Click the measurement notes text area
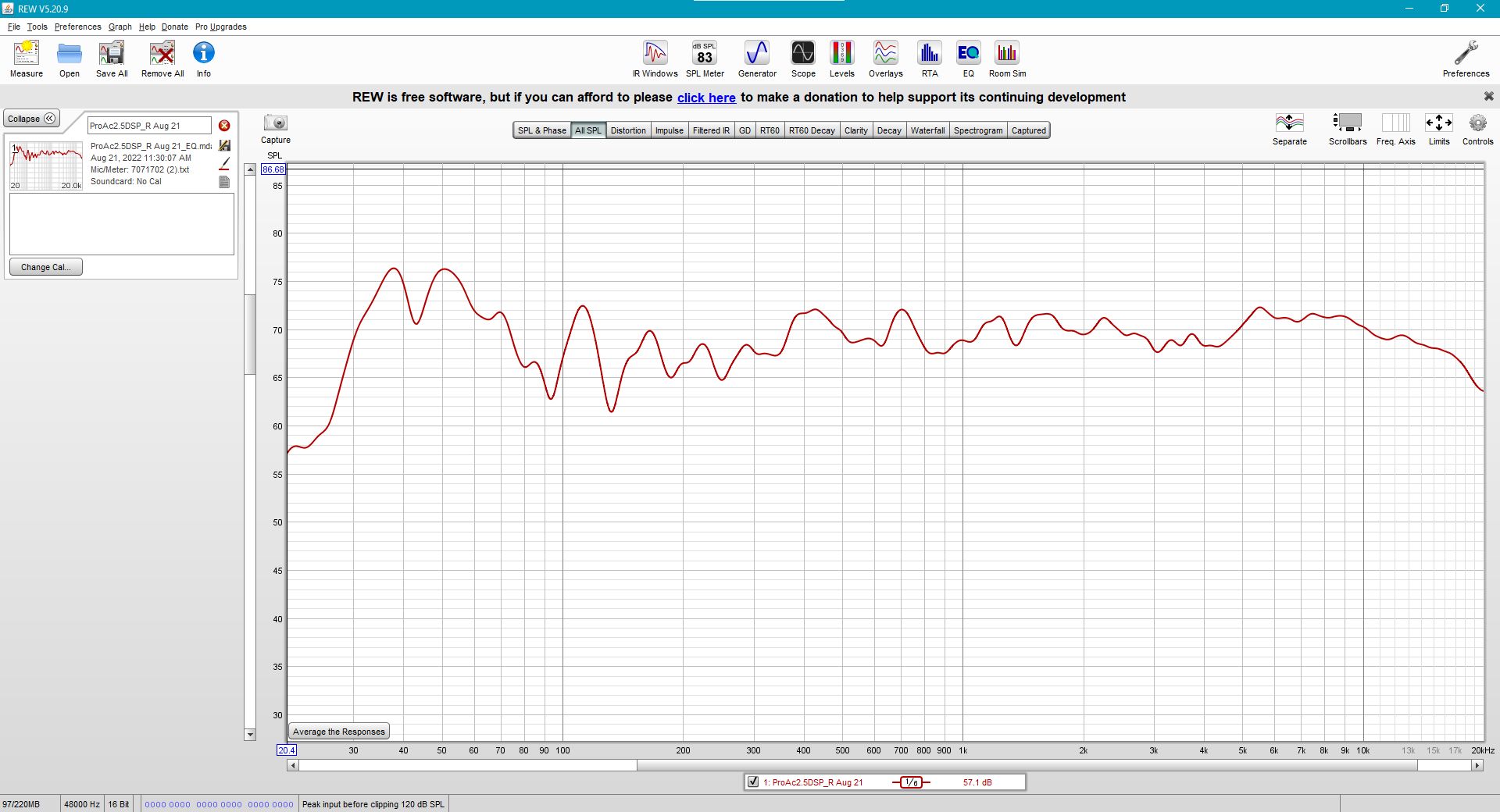1500x812 pixels. tap(122, 223)
